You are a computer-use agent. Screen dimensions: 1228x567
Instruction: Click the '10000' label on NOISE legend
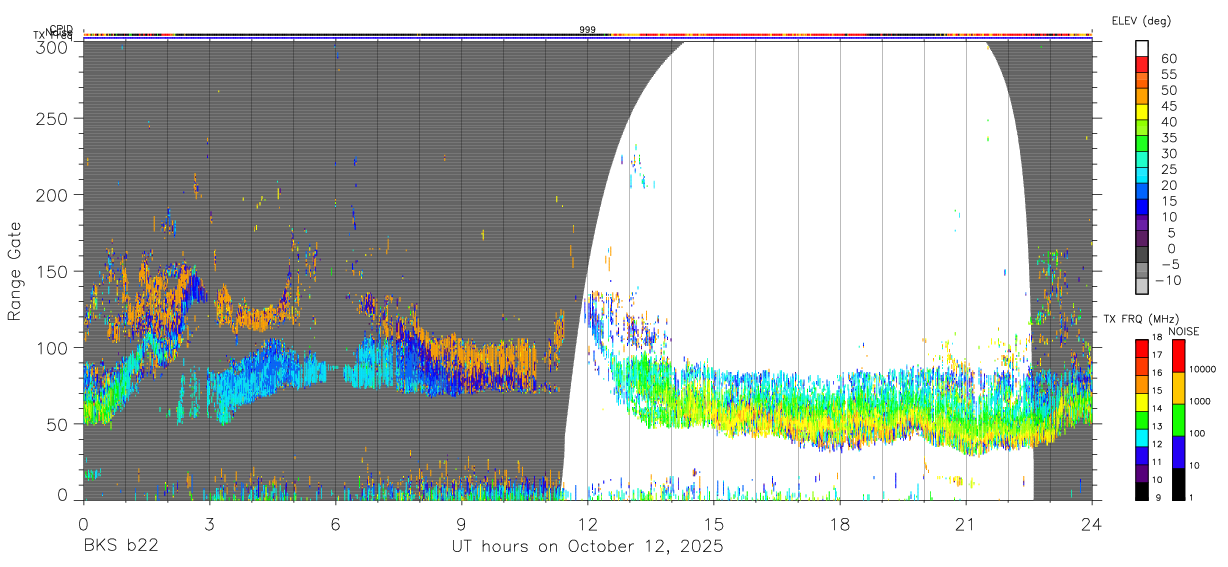1205,369
